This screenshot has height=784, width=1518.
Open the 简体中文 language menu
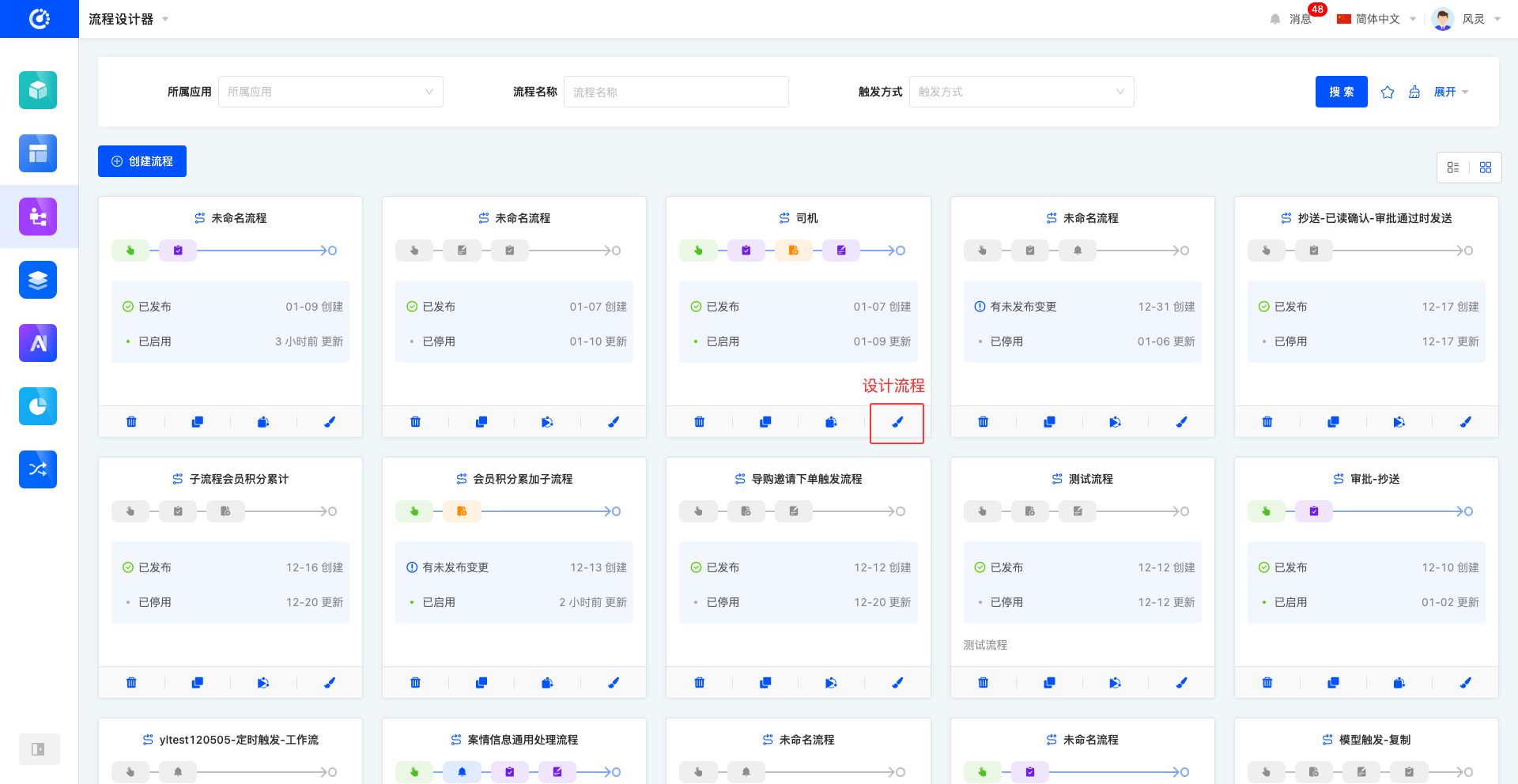[1376, 19]
